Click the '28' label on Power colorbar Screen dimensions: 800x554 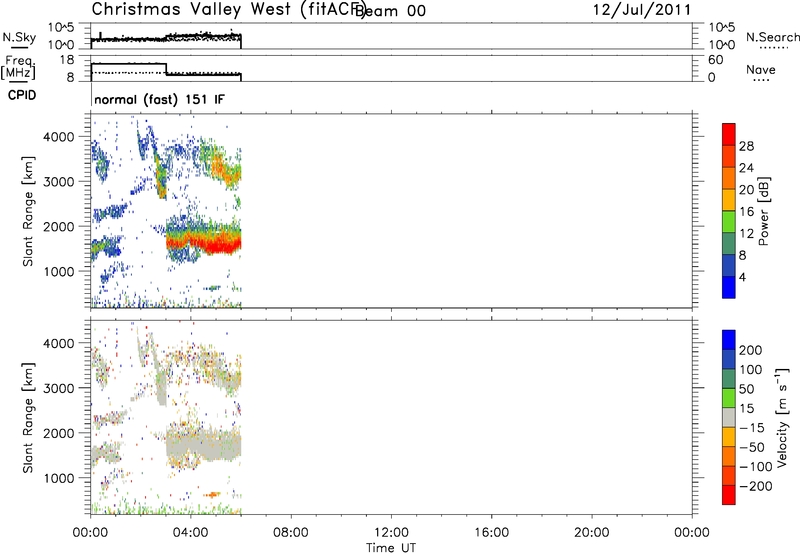[x=746, y=146]
